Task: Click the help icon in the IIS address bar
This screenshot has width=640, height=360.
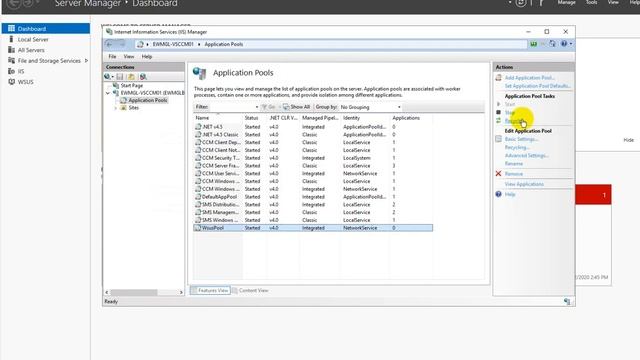Action: [564, 44]
